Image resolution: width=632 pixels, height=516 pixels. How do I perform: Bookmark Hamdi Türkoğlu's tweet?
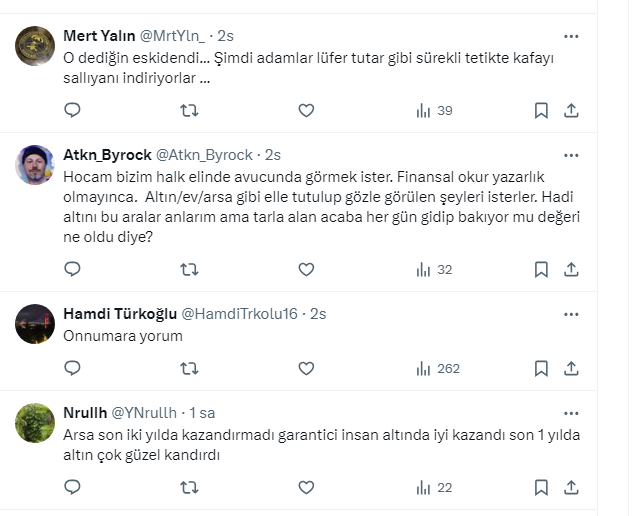541,368
